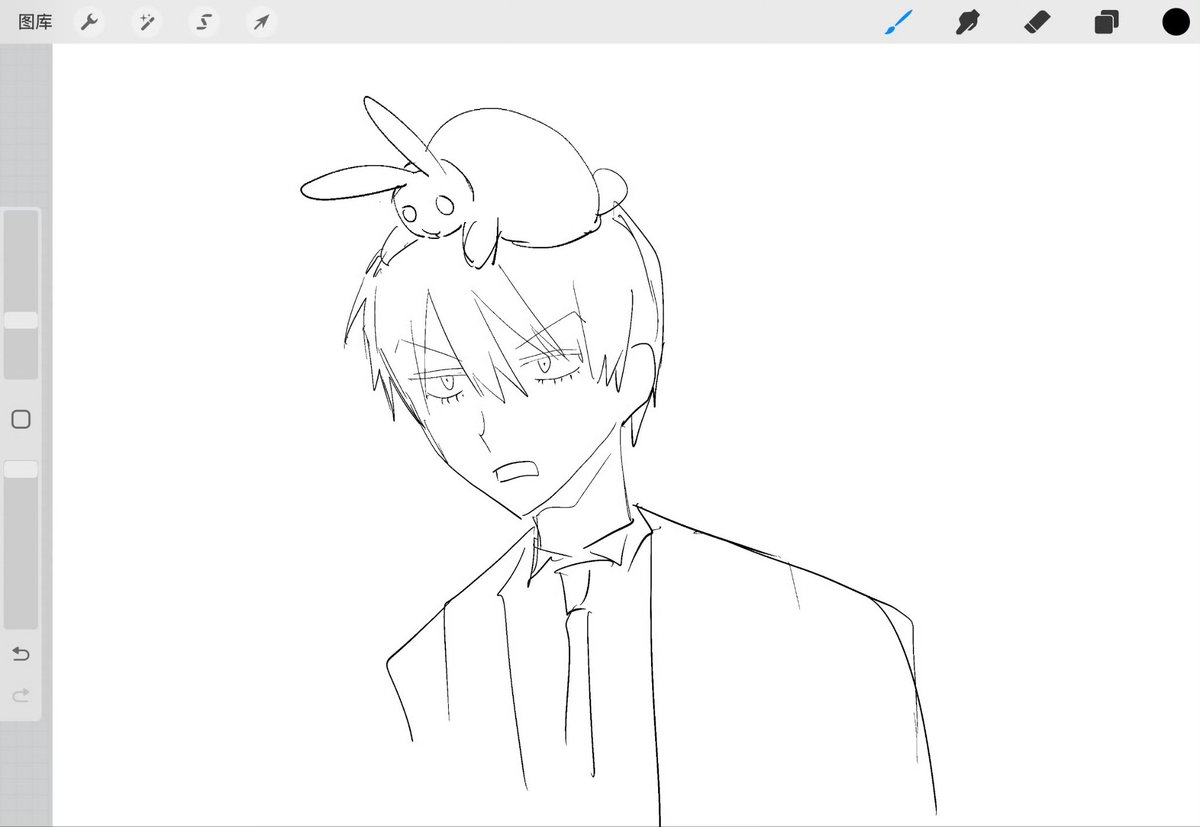Screen dimensions: 1200x827
Task: Tap the canvas drawing area
Action: point(600,450)
